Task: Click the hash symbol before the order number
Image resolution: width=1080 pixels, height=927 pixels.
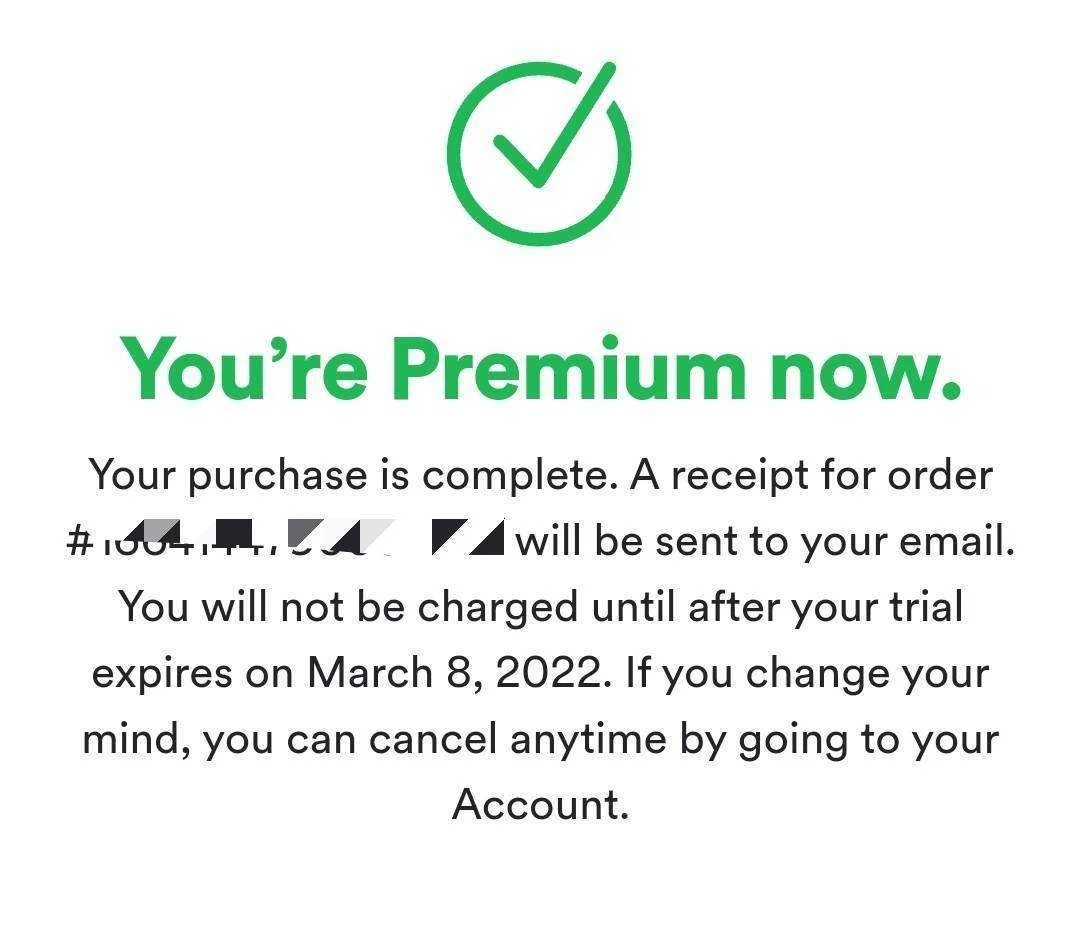Action: tap(79, 541)
